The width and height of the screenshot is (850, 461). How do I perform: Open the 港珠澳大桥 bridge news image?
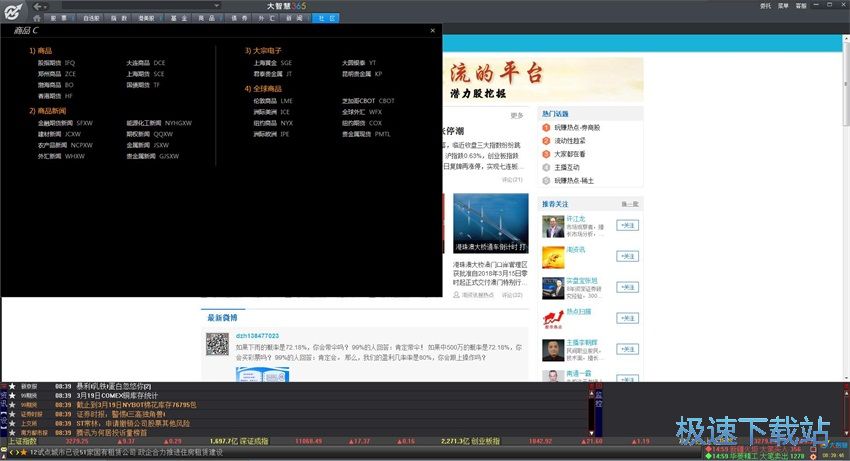pos(491,223)
